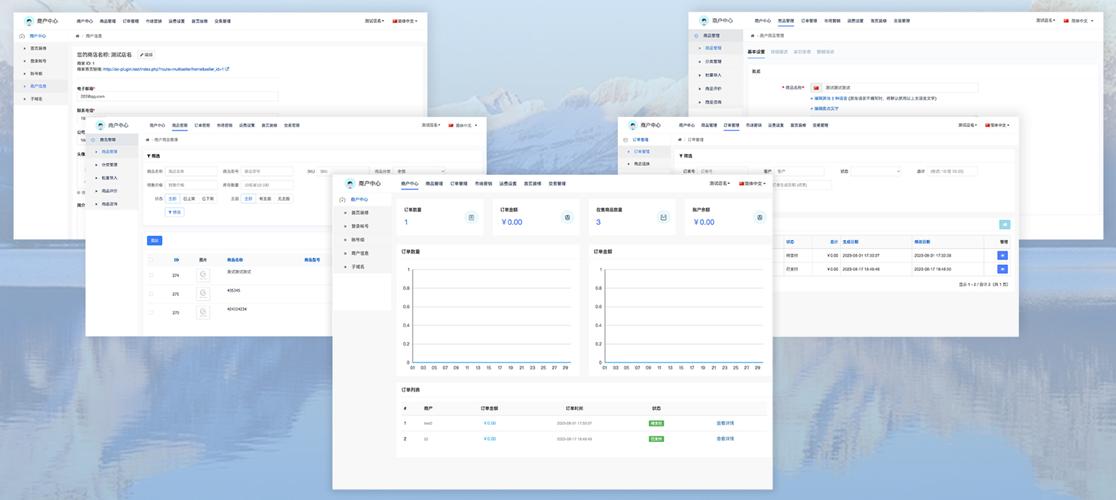
Task: Open the 简体中文 language dropdown in the dashboard window
Action: pyautogui.click(x=752, y=184)
